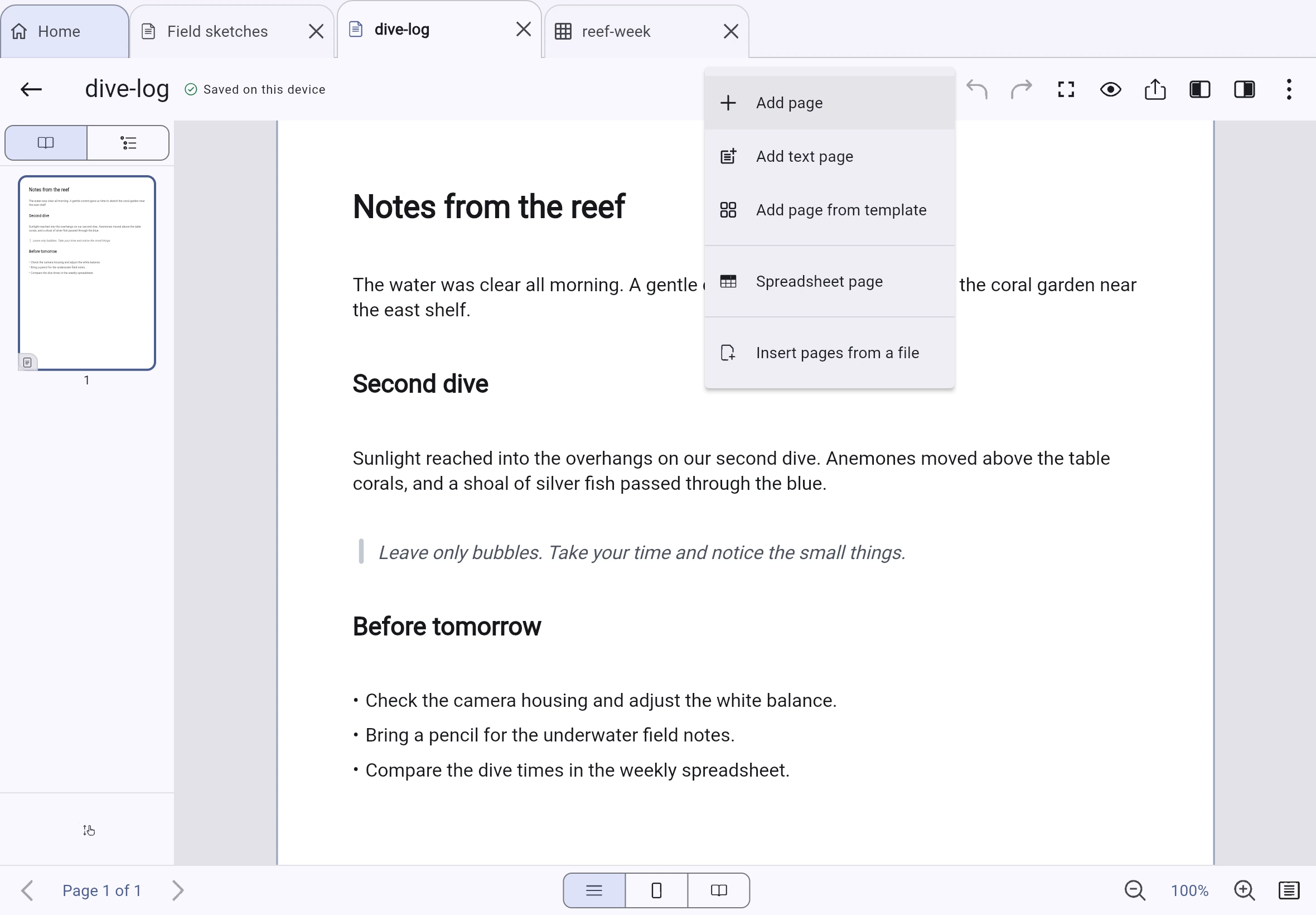Enter fullscreen mode

pyautogui.click(x=1066, y=89)
